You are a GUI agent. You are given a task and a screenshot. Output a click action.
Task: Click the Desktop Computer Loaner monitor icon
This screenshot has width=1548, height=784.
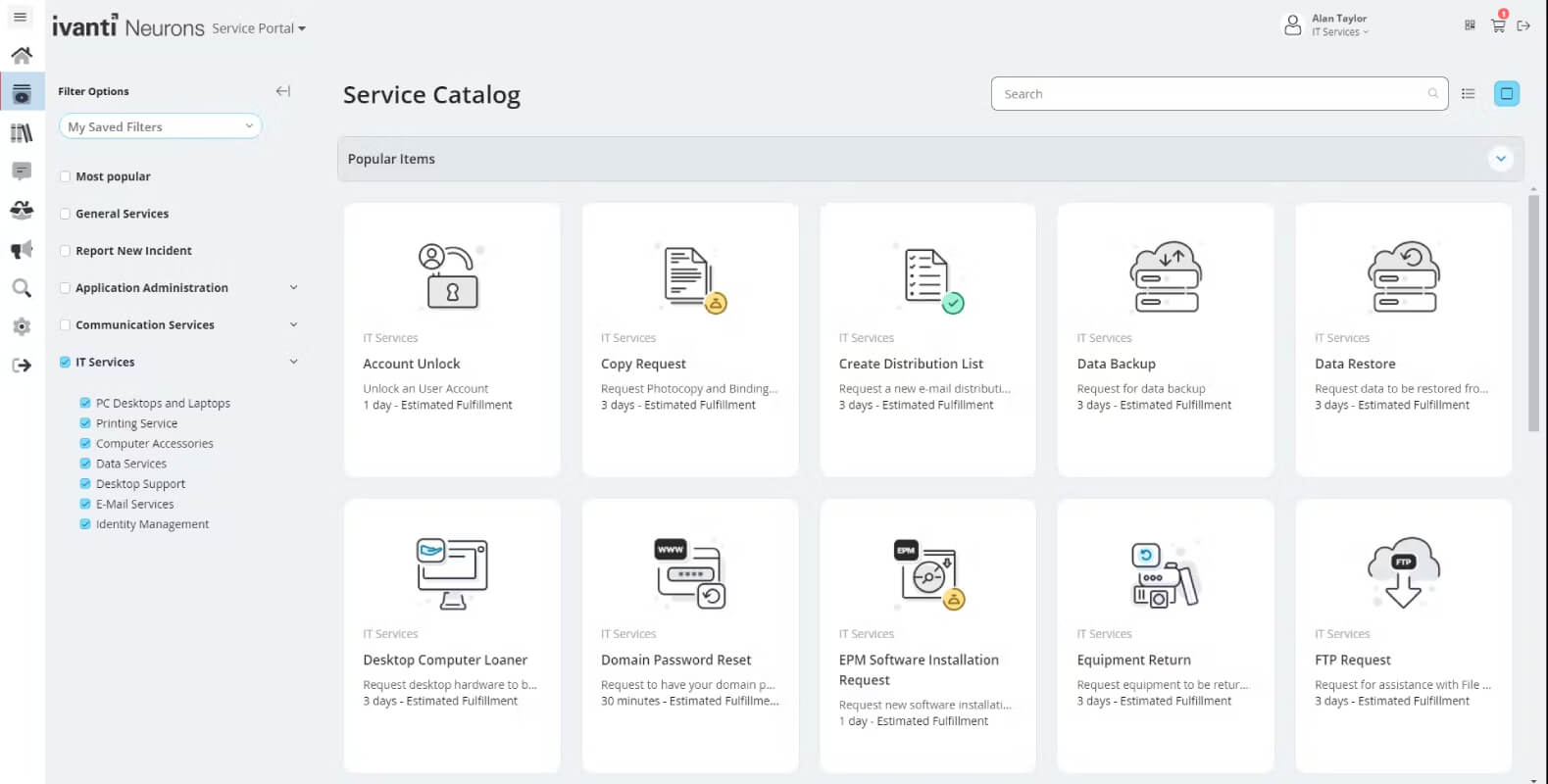[452, 573]
